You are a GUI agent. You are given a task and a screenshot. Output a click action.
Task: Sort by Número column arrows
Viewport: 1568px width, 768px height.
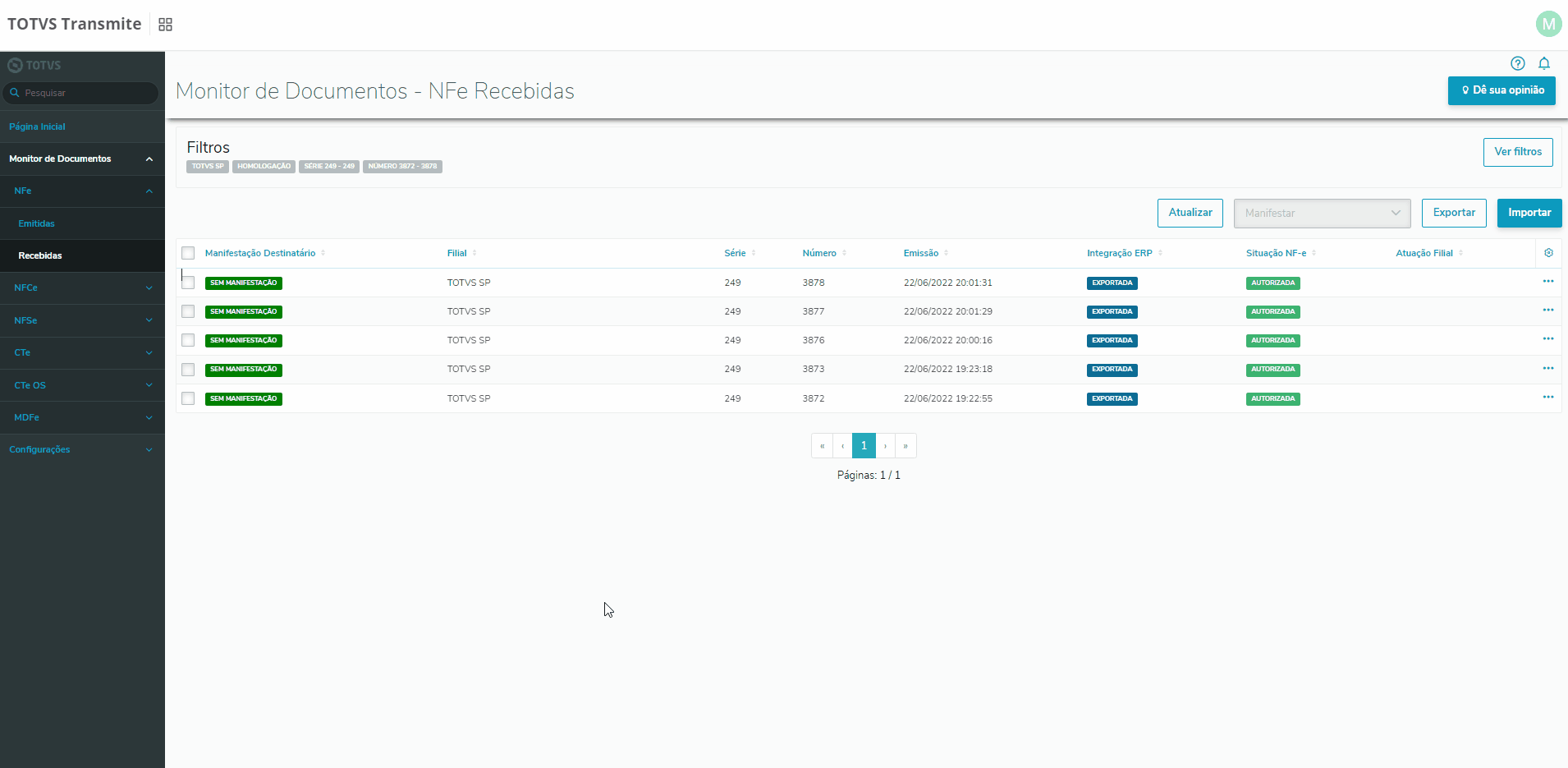845,253
